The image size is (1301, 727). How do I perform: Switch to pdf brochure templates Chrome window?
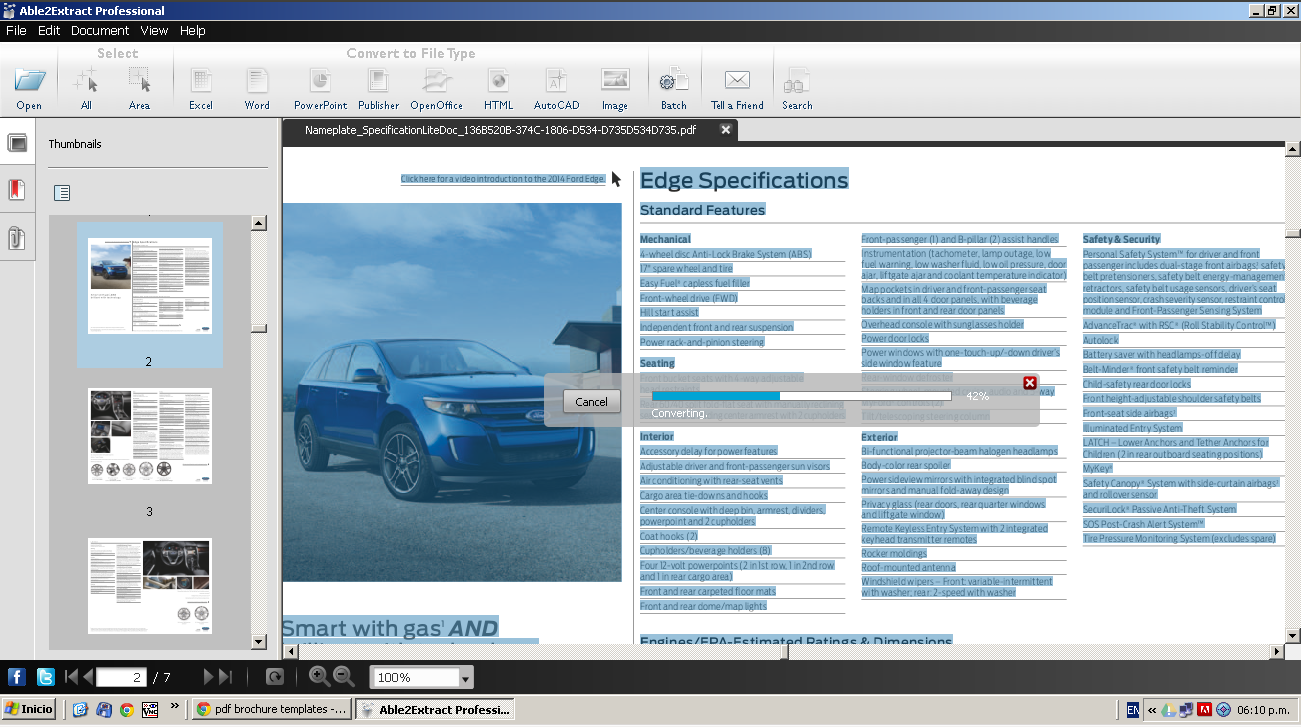pyautogui.click(x=270, y=709)
